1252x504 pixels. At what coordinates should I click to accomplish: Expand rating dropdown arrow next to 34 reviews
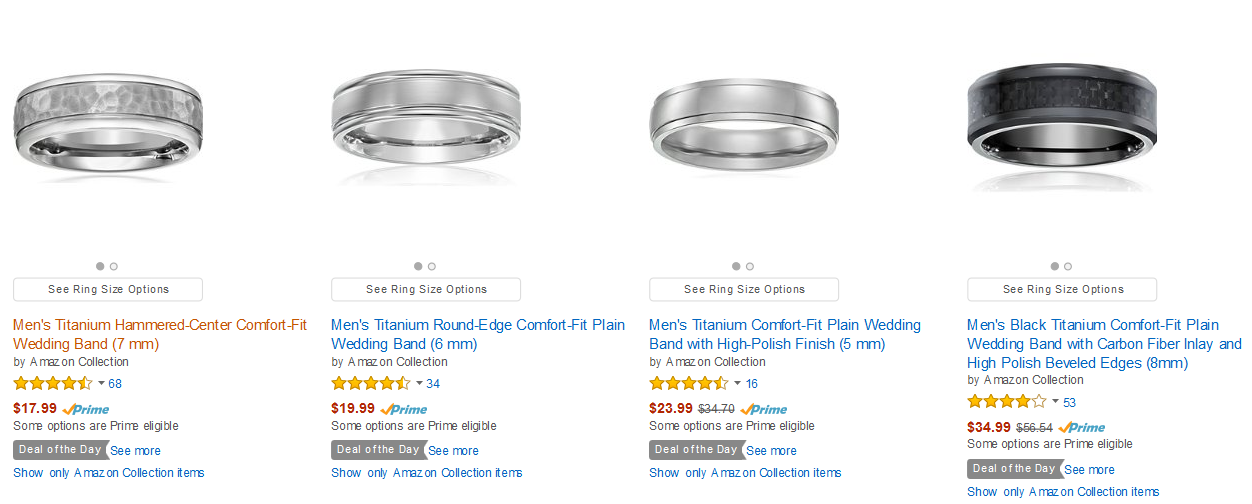coord(419,383)
